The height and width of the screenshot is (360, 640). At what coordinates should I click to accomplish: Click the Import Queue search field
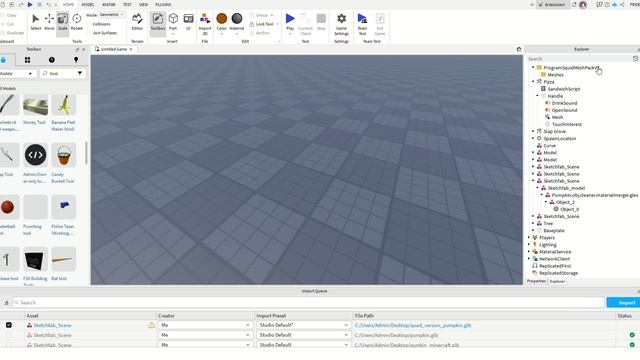308,303
